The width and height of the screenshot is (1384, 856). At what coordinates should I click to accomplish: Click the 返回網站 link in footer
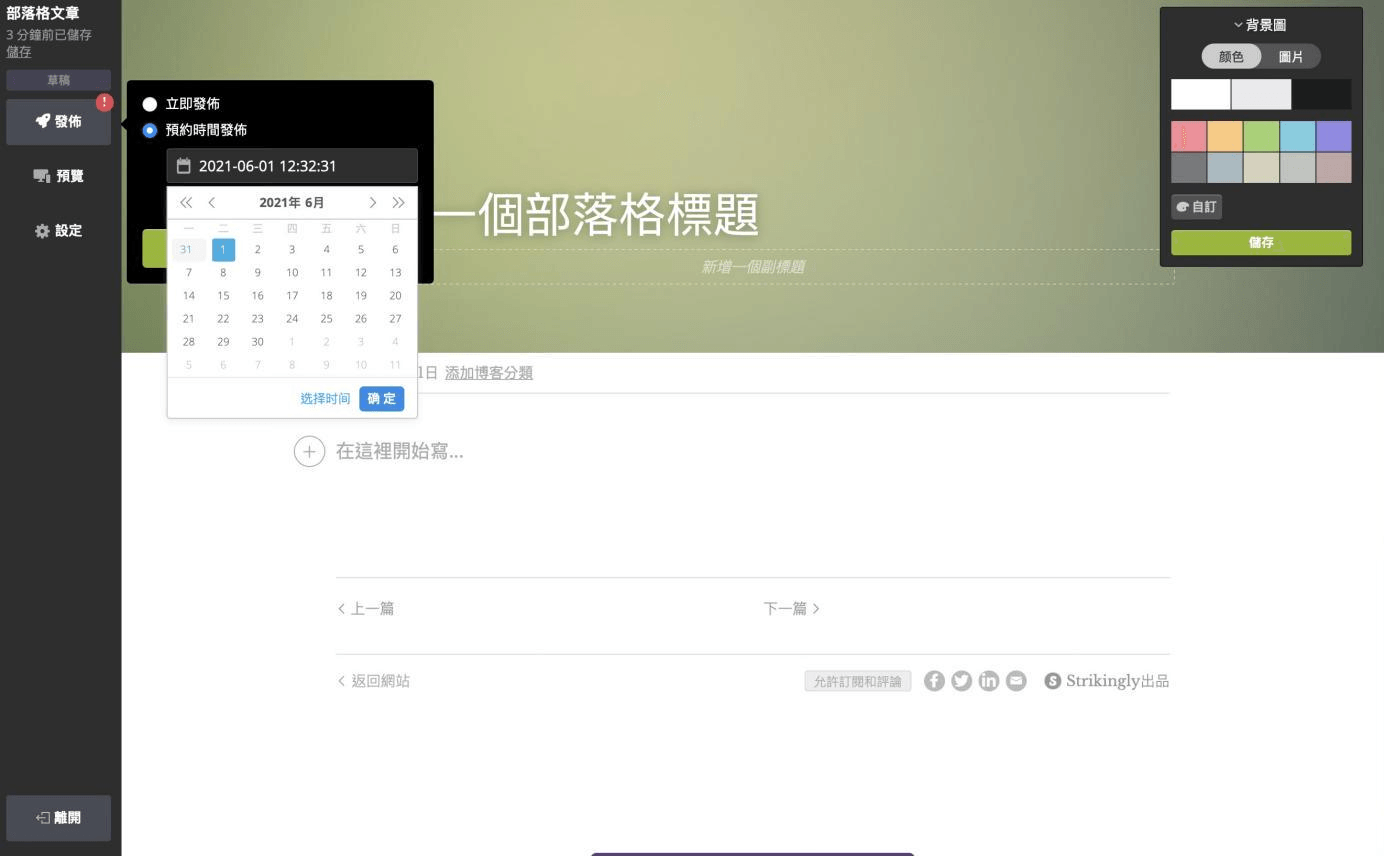(x=372, y=681)
